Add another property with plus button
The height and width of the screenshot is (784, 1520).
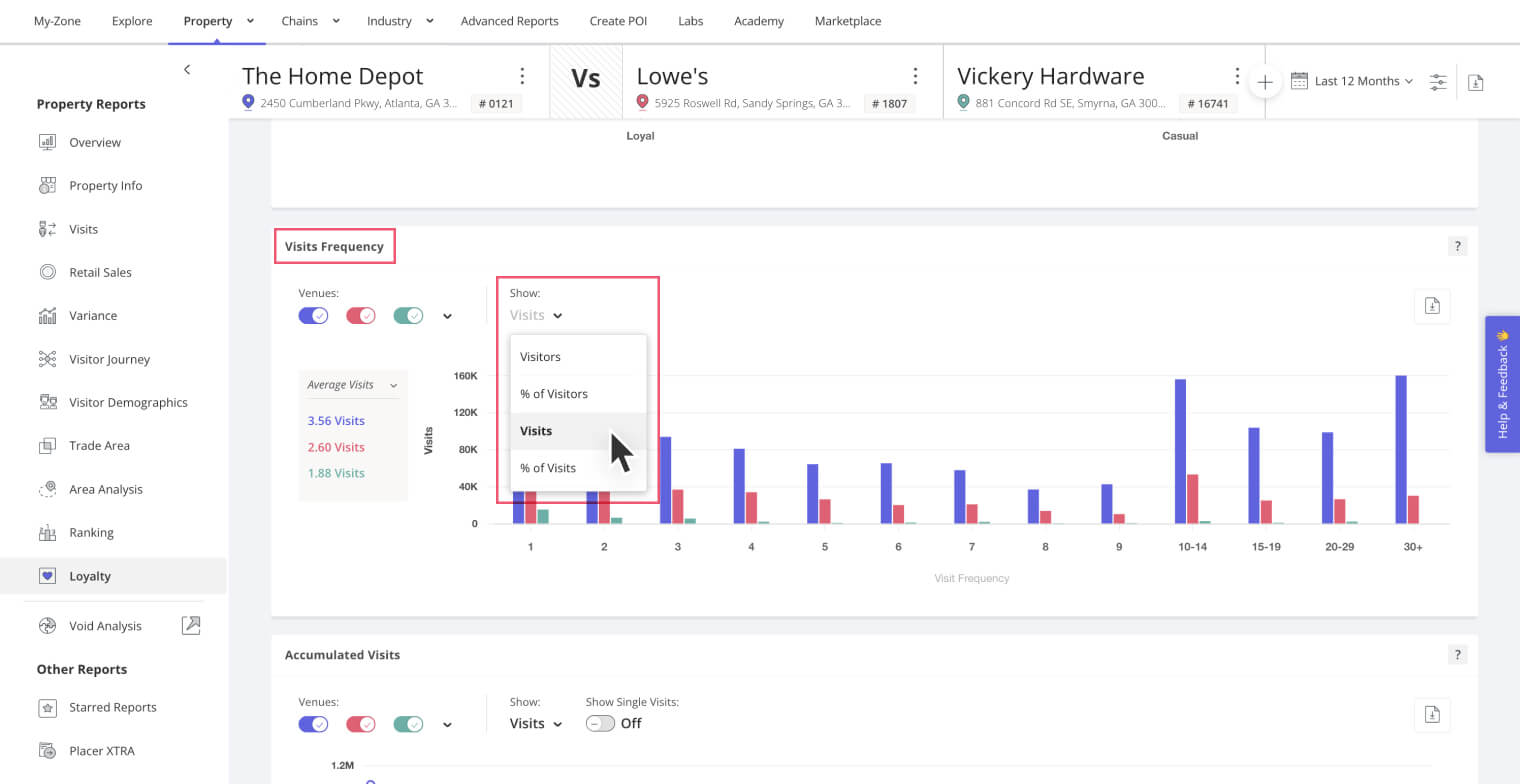click(x=1265, y=82)
